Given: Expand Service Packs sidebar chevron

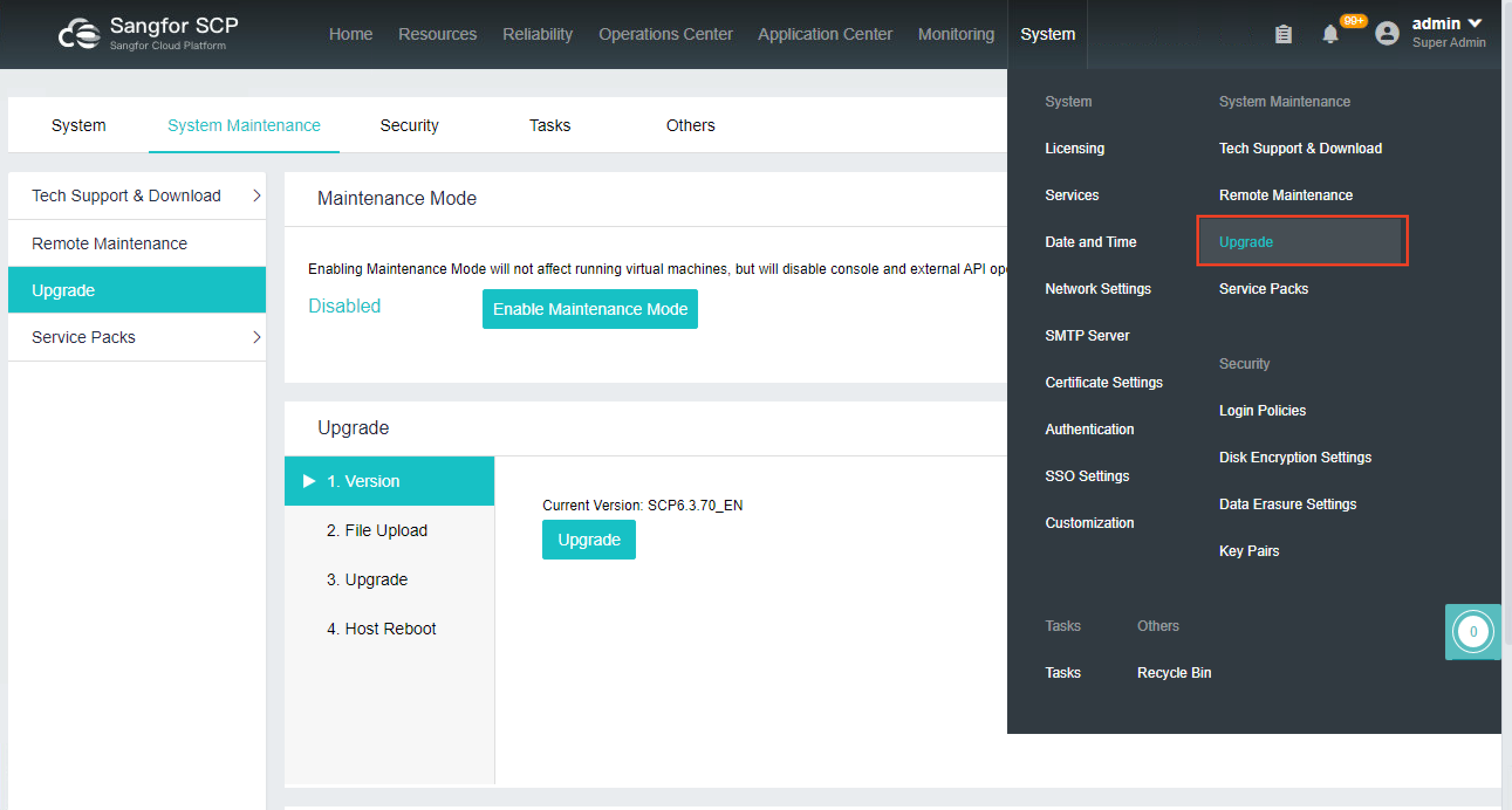Looking at the screenshot, I should 256,337.
